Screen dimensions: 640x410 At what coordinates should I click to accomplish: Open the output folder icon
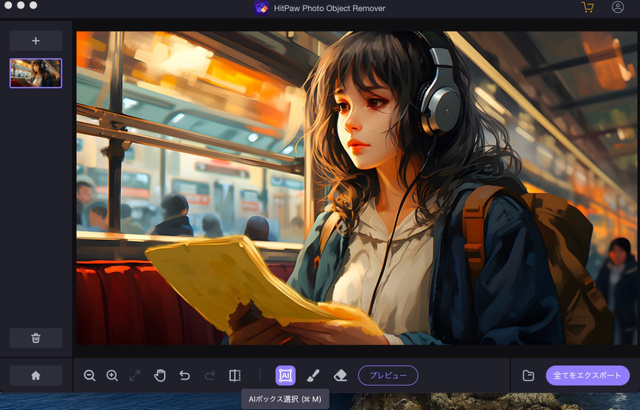coord(529,375)
